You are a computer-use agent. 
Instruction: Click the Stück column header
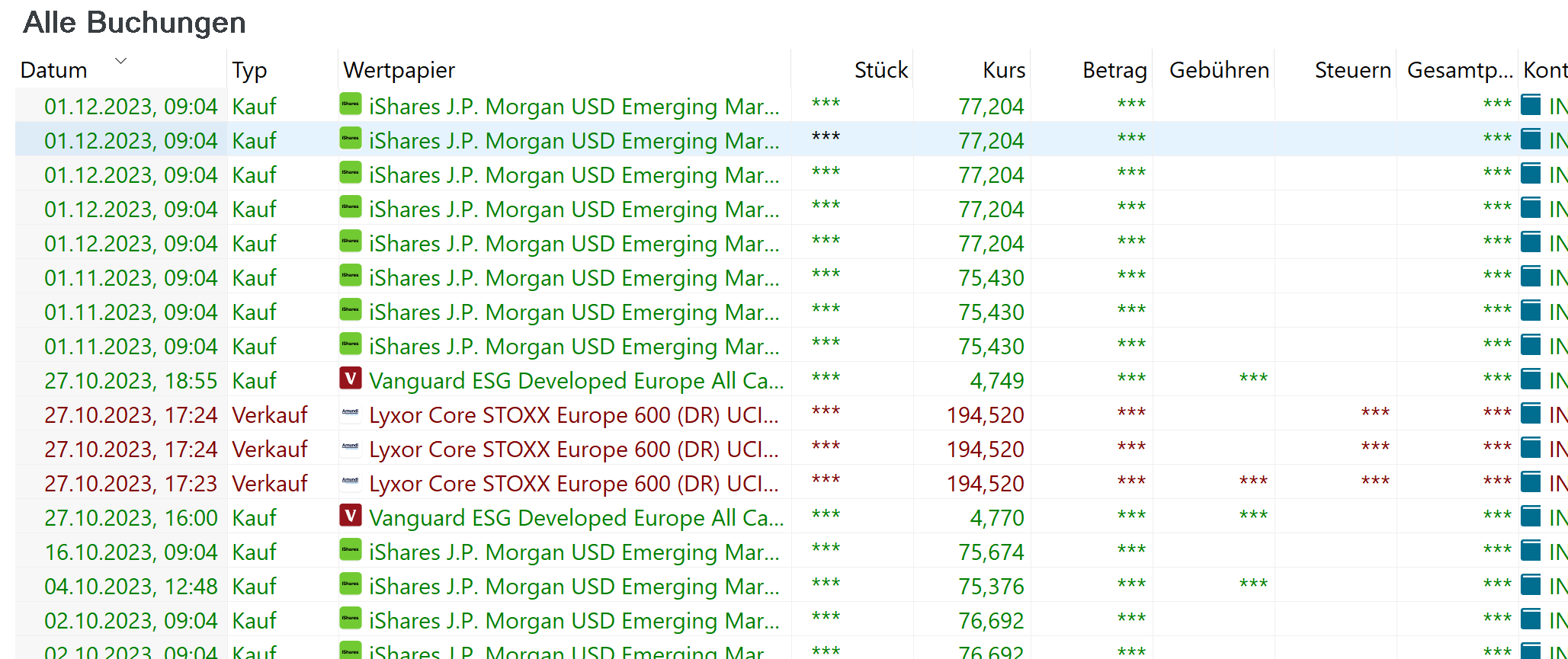coord(880,70)
